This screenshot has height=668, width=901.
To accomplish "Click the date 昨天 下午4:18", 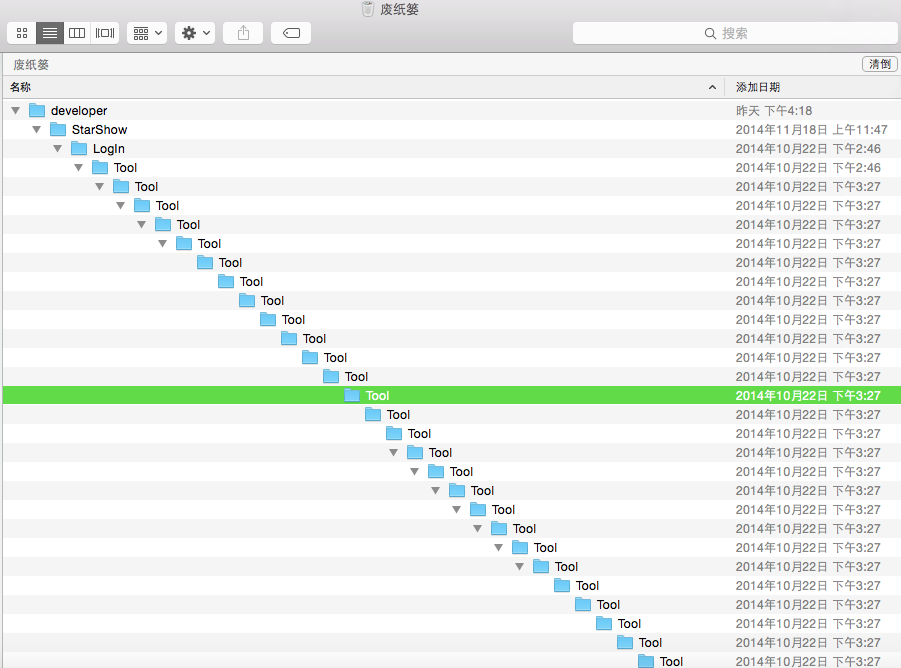I will [773, 111].
